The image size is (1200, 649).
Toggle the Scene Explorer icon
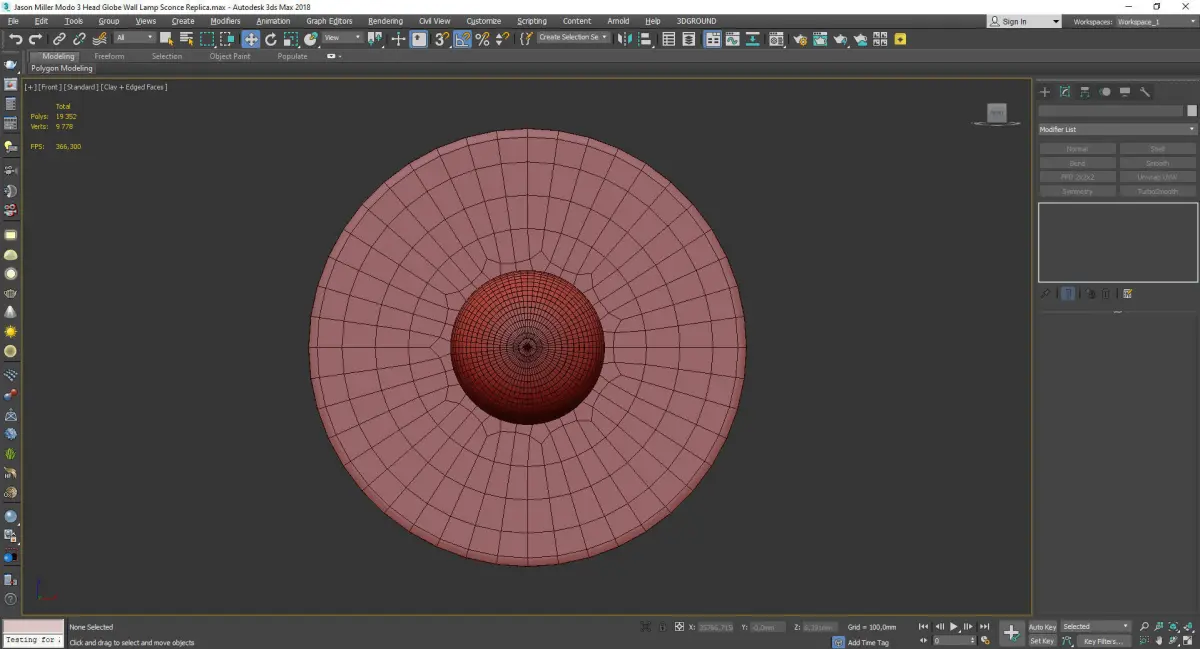pos(669,39)
